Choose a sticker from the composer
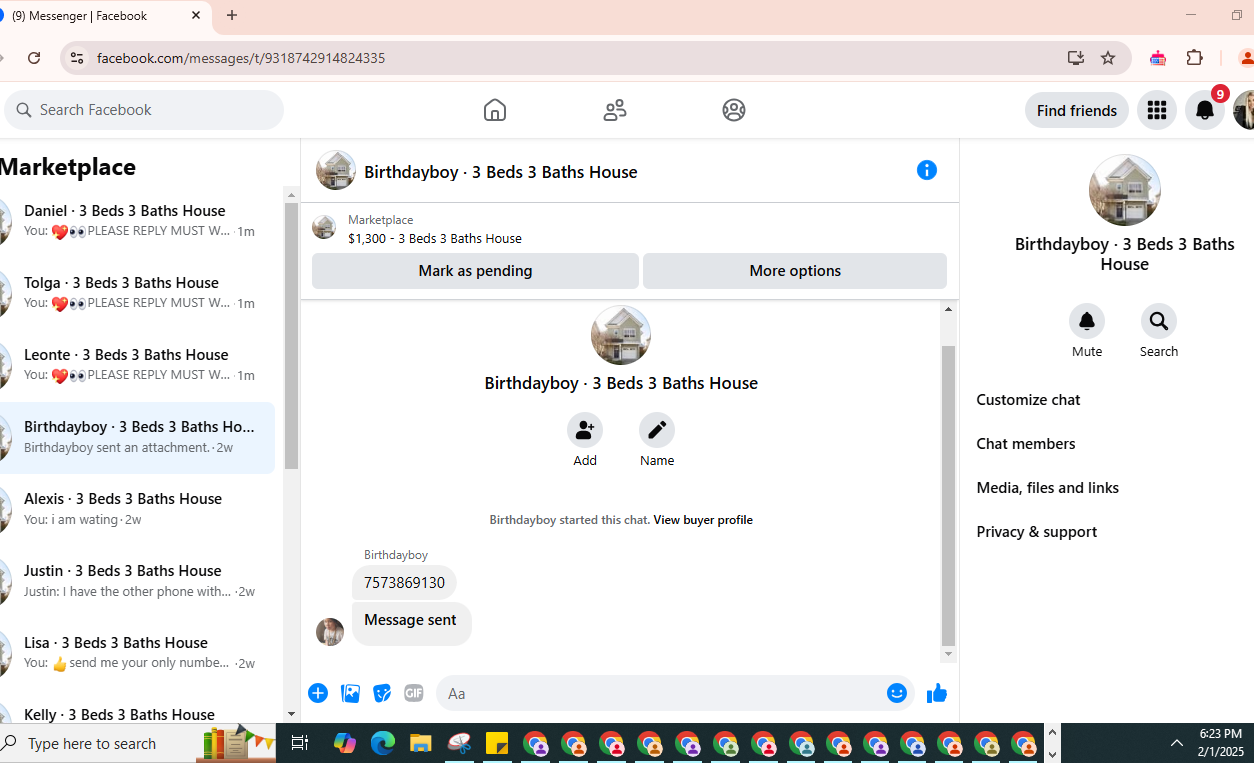Image resolution: width=1254 pixels, height=763 pixels. [x=382, y=693]
